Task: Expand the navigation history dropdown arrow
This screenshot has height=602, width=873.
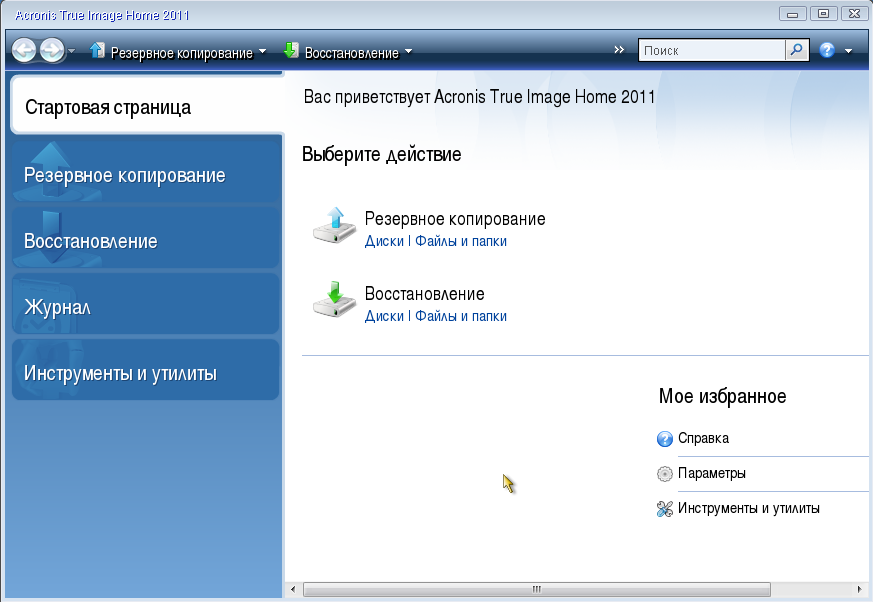Action: [x=72, y=51]
